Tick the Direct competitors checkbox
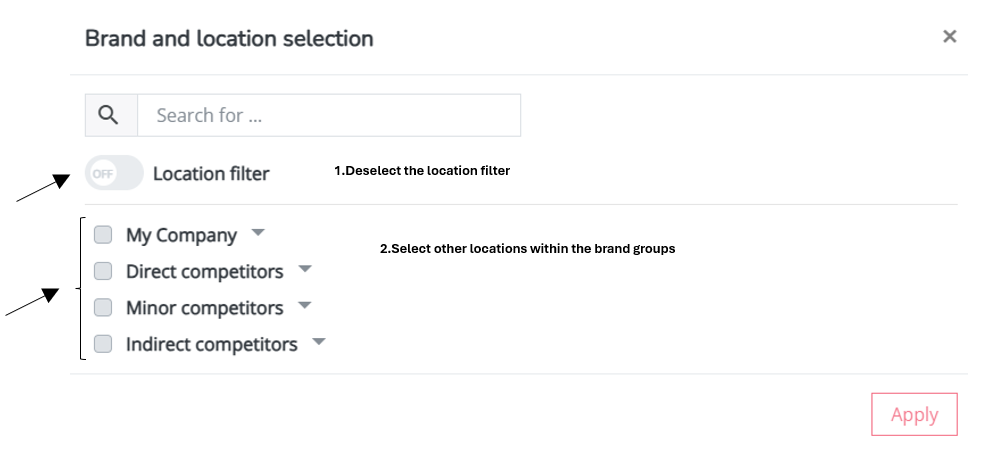Viewport: 990px width, 450px height. click(x=103, y=271)
